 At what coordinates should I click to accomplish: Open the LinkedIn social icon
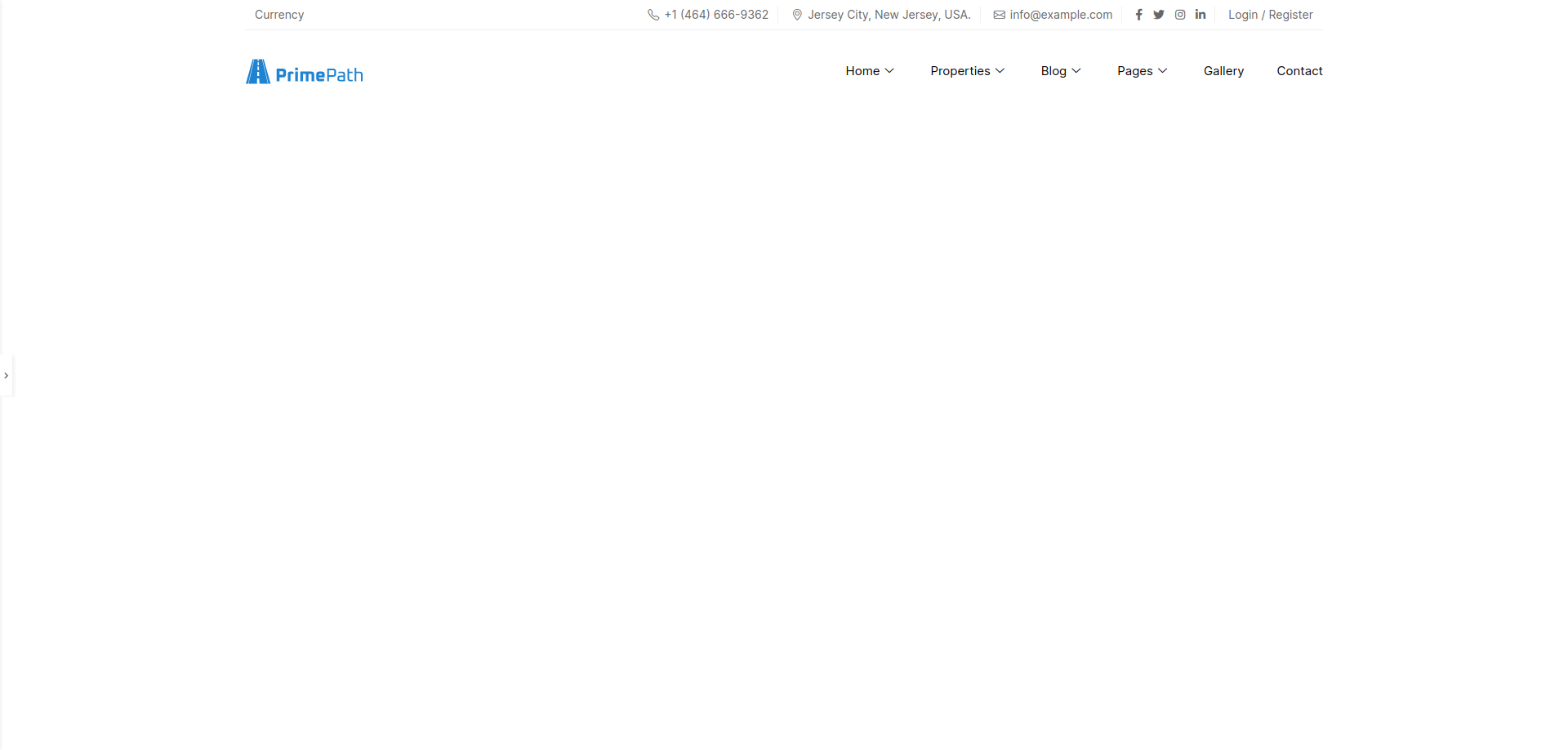click(x=1200, y=15)
